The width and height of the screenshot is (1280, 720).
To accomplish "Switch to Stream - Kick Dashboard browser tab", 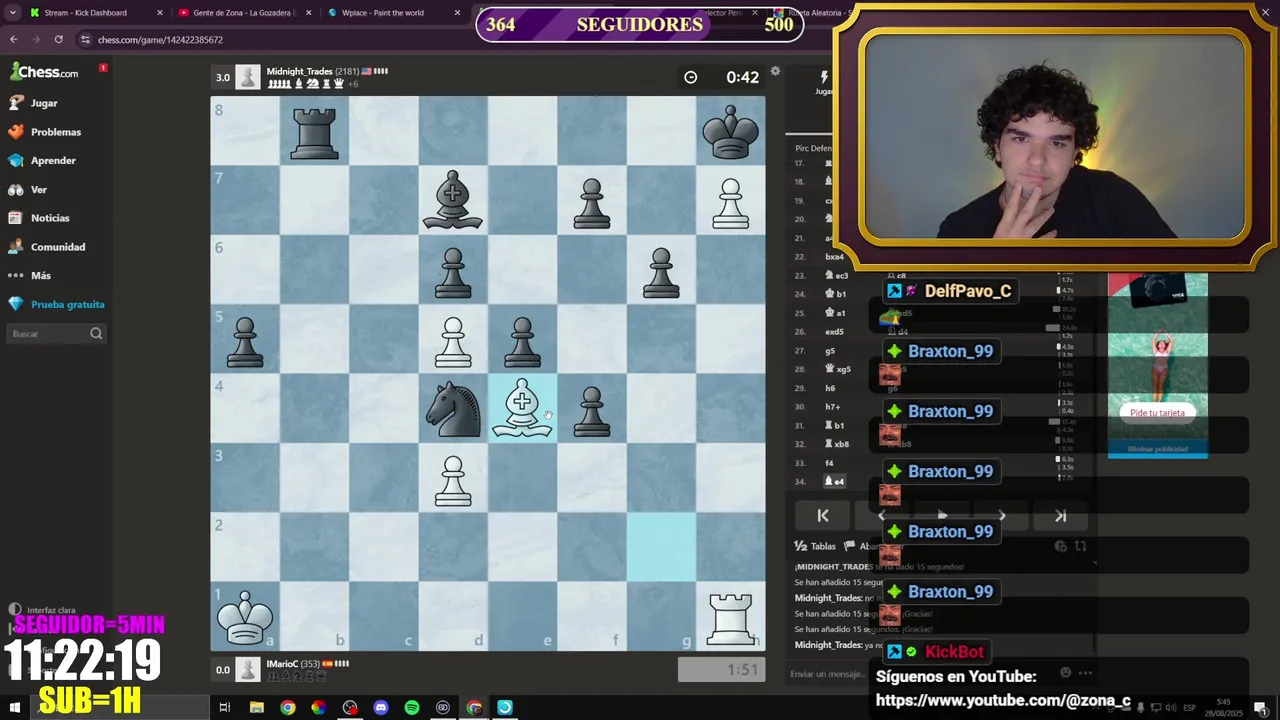I will point(85,13).
